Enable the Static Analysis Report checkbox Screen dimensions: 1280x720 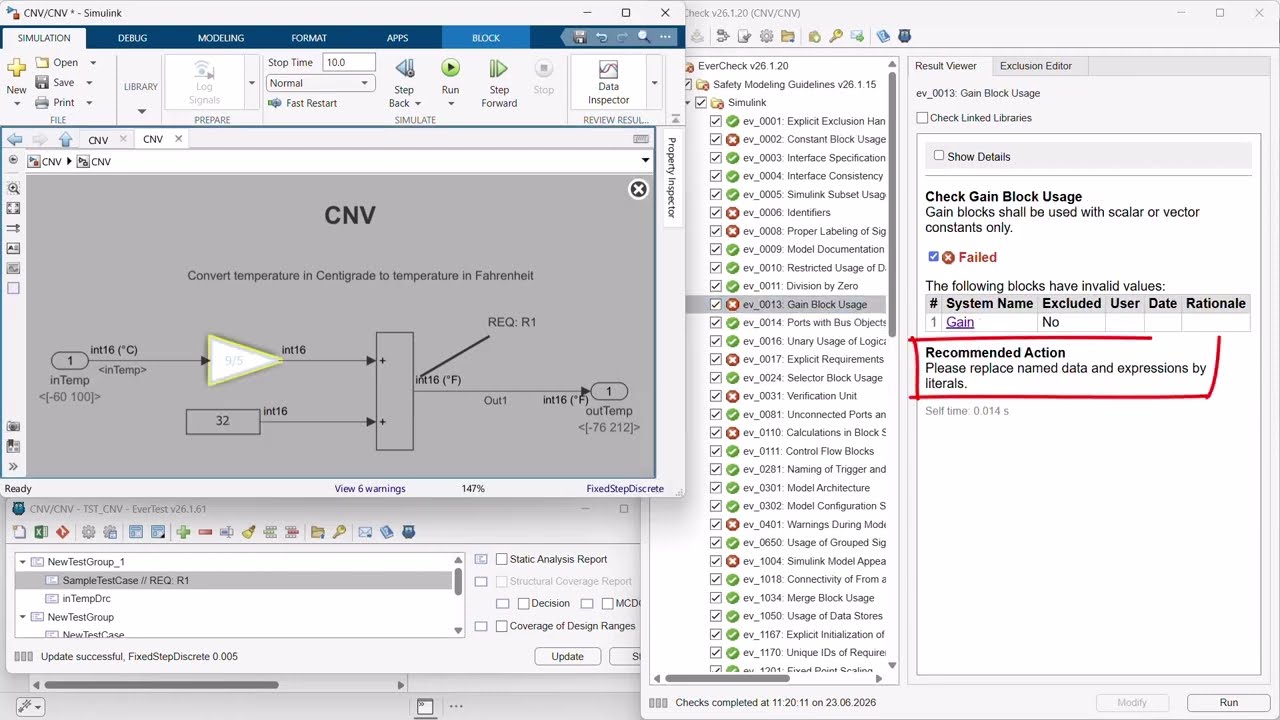point(502,559)
